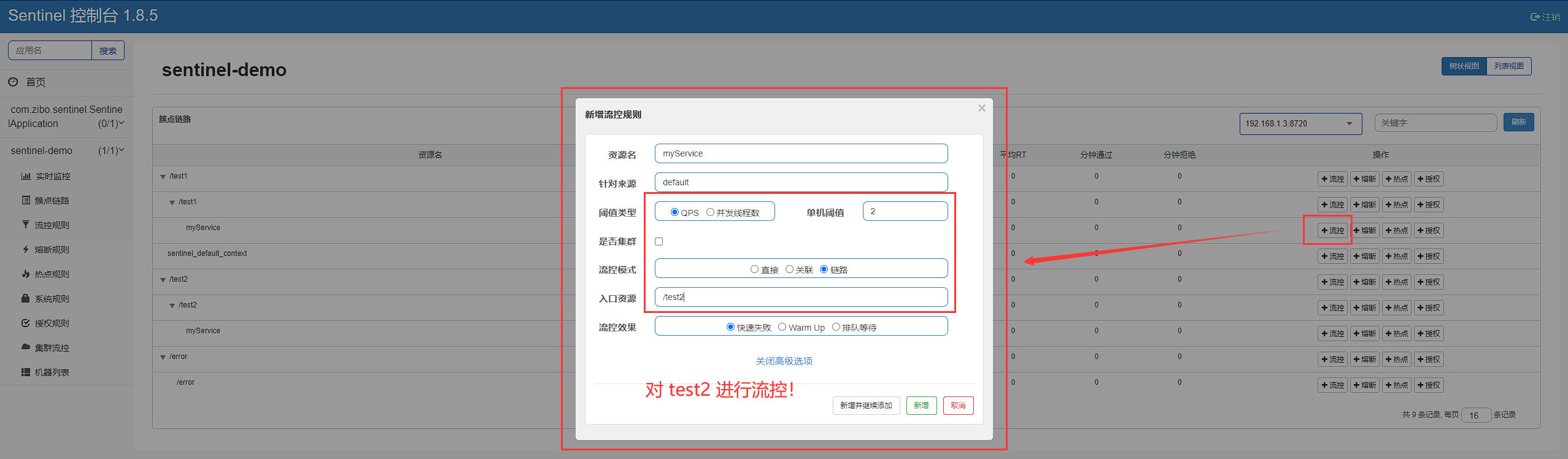Image resolution: width=1568 pixels, height=459 pixels.
Task: Select 直接 flow control mode
Action: click(754, 269)
